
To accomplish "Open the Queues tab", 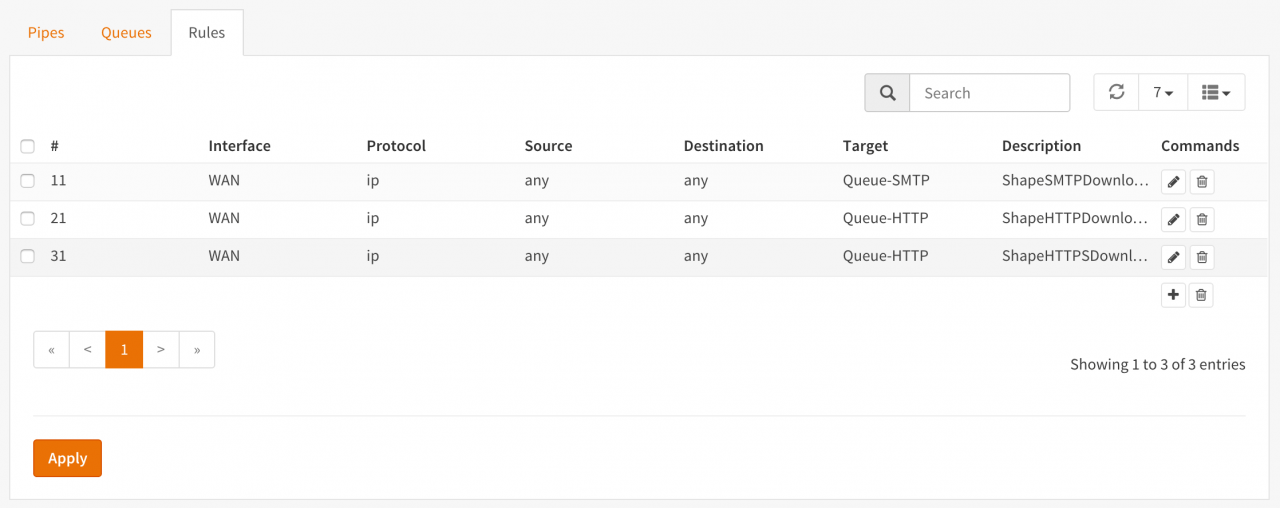I will tap(126, 33).
